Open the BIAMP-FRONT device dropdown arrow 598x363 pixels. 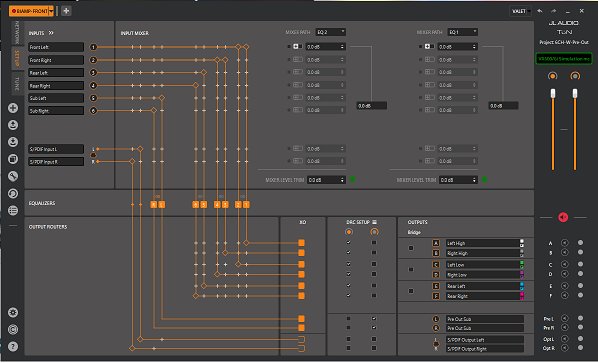(51, 11)
